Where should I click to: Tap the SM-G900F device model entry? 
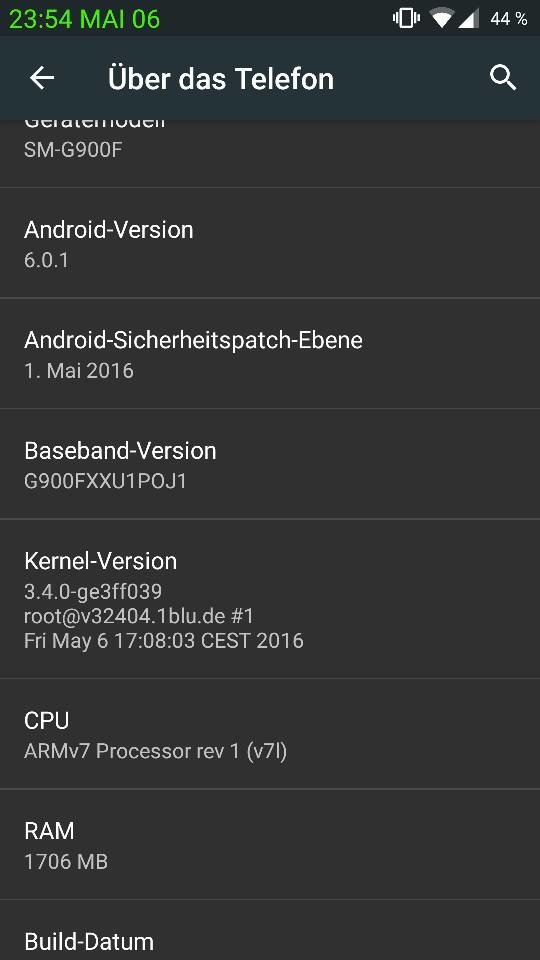270,153
